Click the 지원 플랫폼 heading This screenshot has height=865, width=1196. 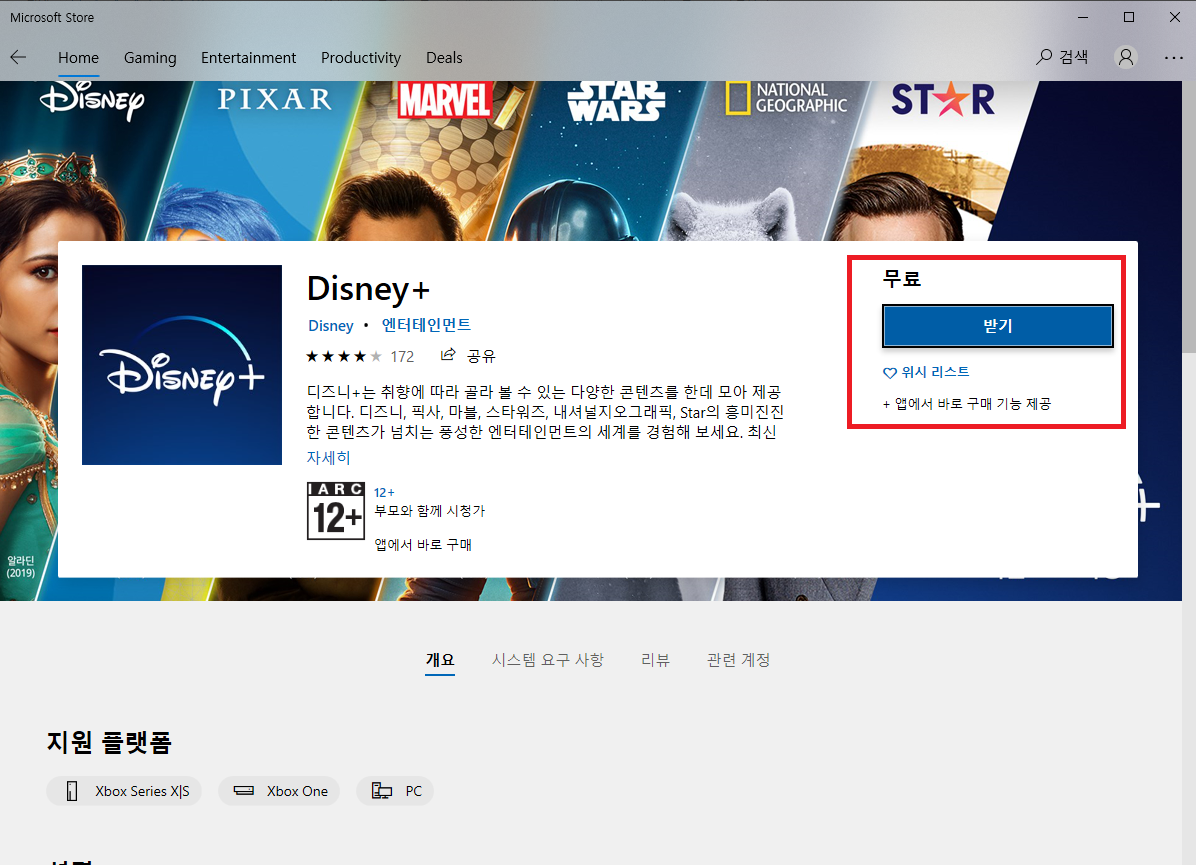pyautogui.click(x=109, y=742)
